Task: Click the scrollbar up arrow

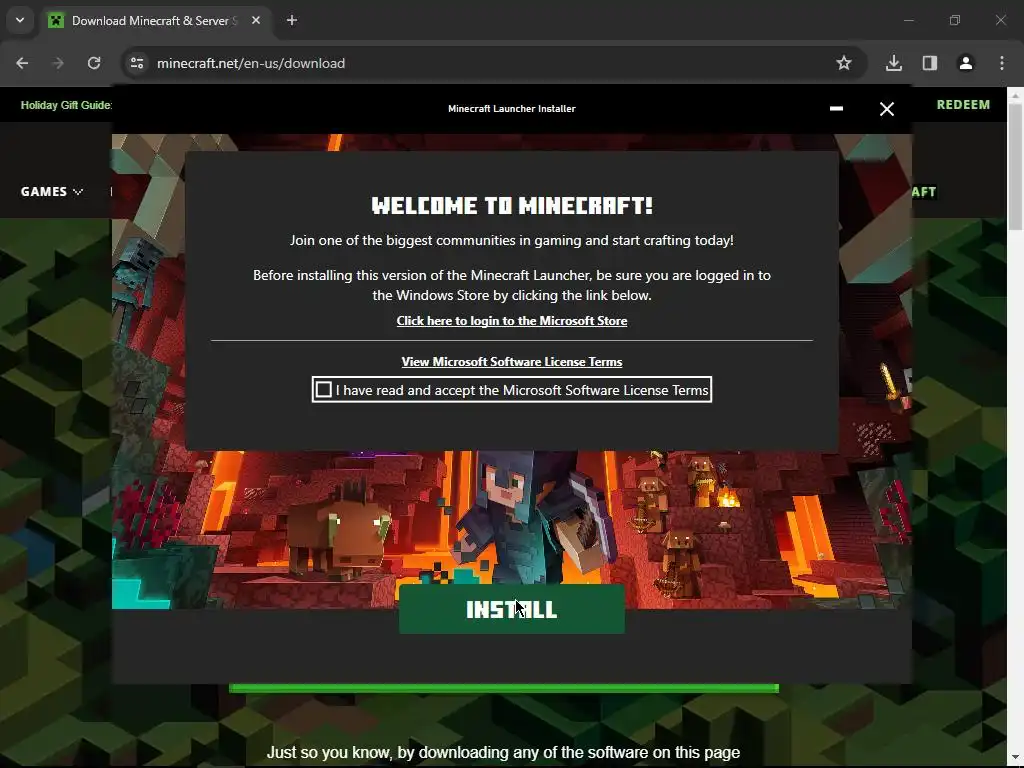Action: [1015, 95]
